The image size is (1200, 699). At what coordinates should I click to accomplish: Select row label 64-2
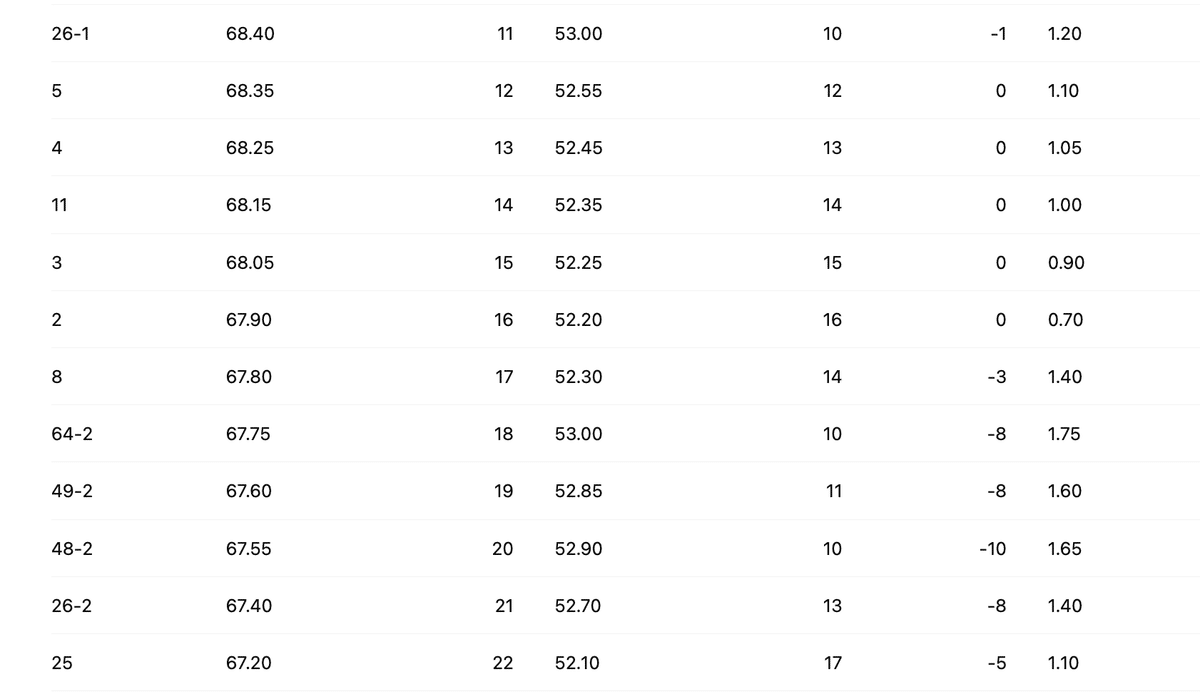pyautogui.click(x=72, y=434)
